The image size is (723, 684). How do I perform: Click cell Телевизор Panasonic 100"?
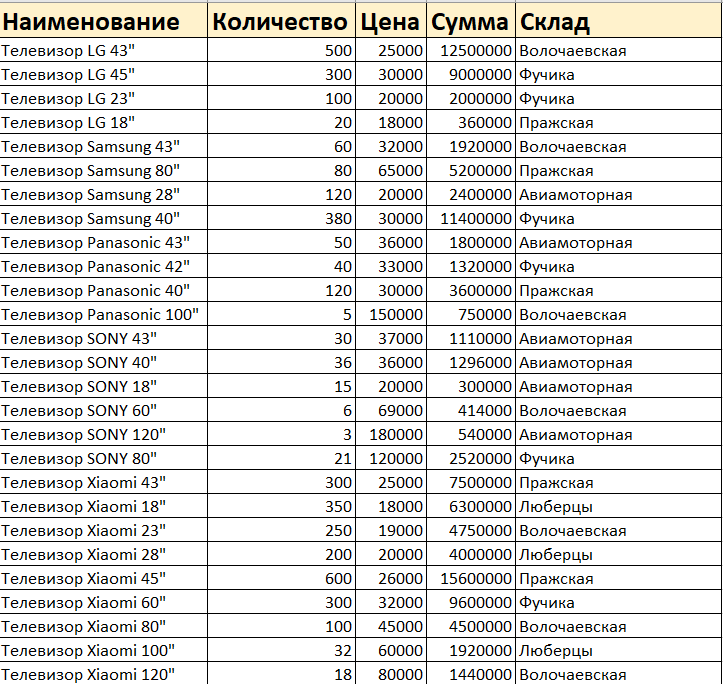103,314
